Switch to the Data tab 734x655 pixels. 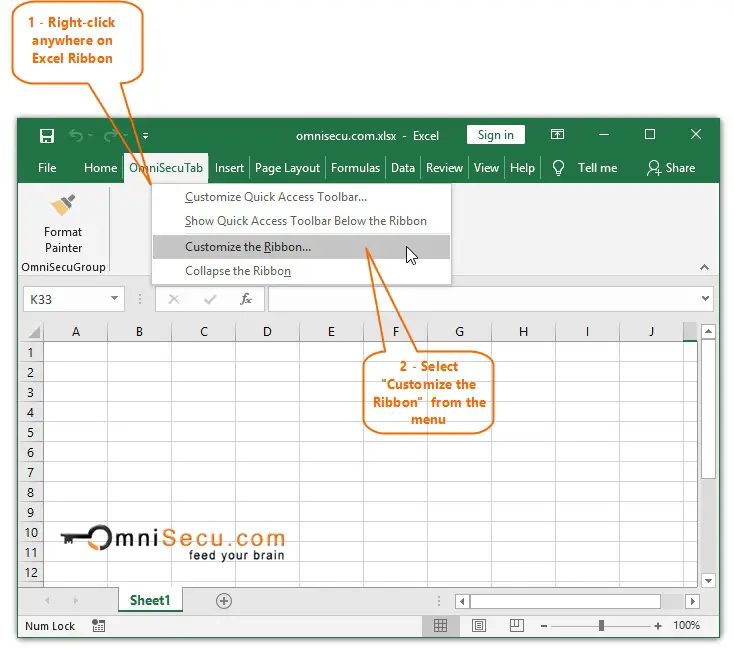(403, 168)
